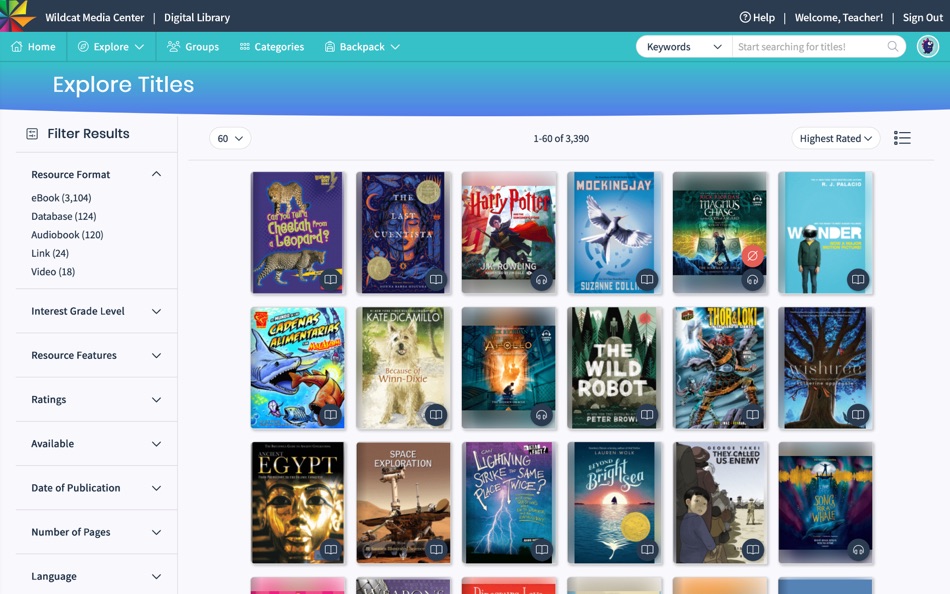Open They Called Us Enemy cover

(x=720, y=503)
